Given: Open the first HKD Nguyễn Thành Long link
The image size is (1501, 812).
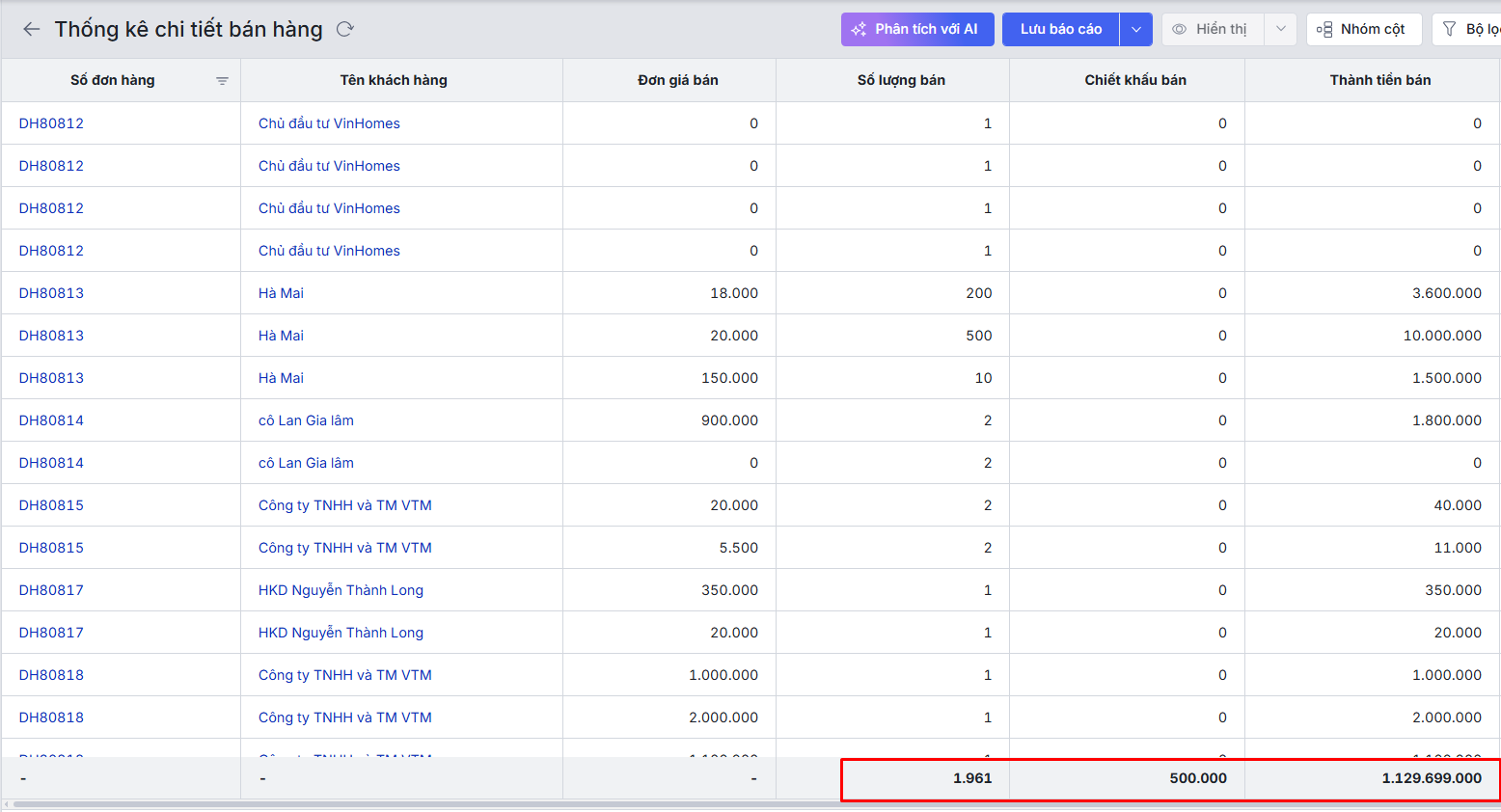Looking at the screenshot, I should (341, 590).
